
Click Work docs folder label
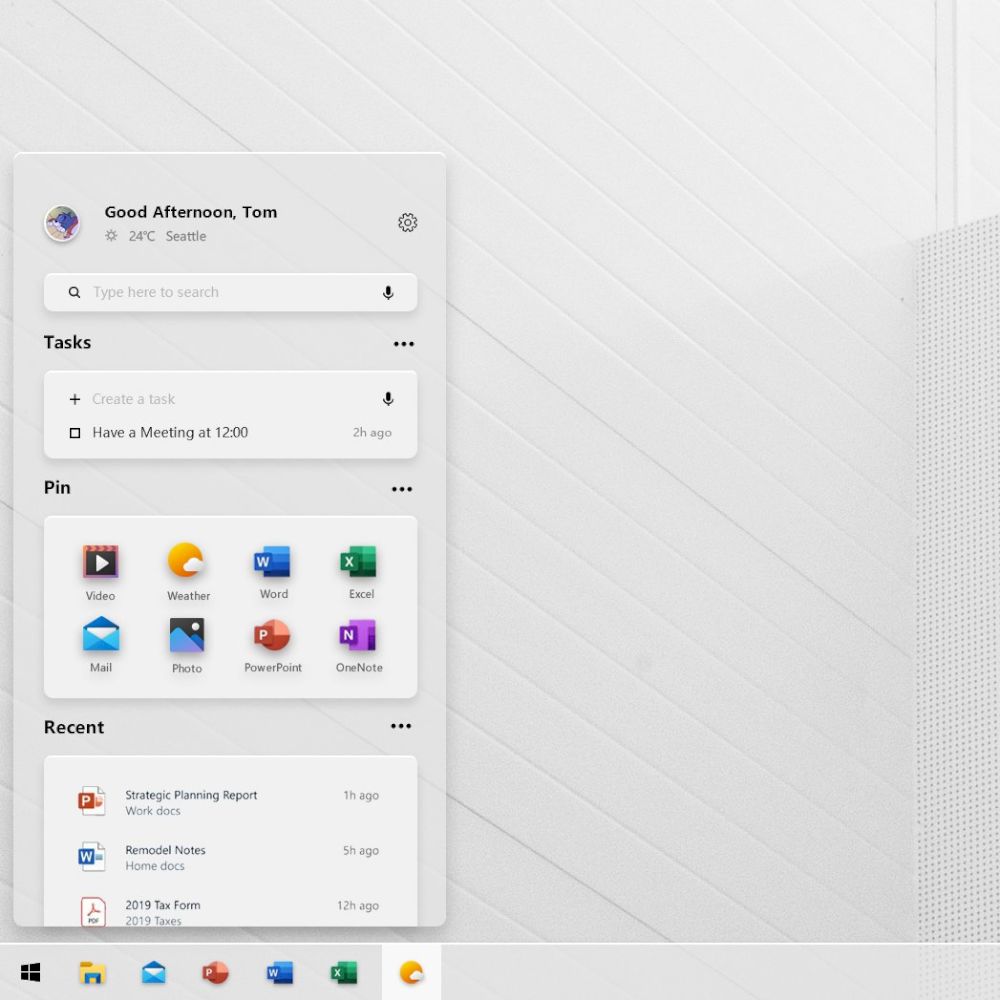(x=153, y=811)
